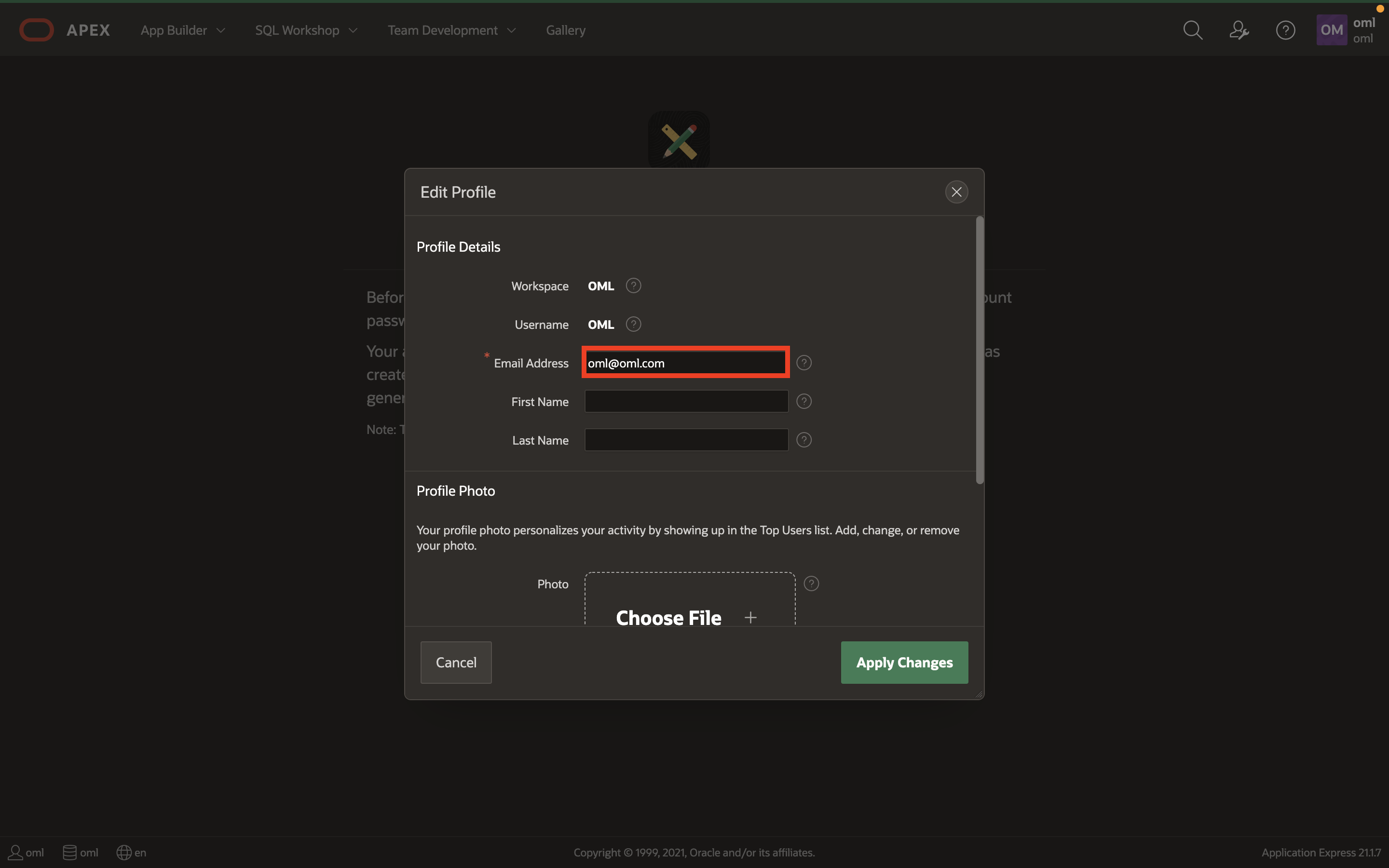Click help icon next to Last Name

click(803, 440)
